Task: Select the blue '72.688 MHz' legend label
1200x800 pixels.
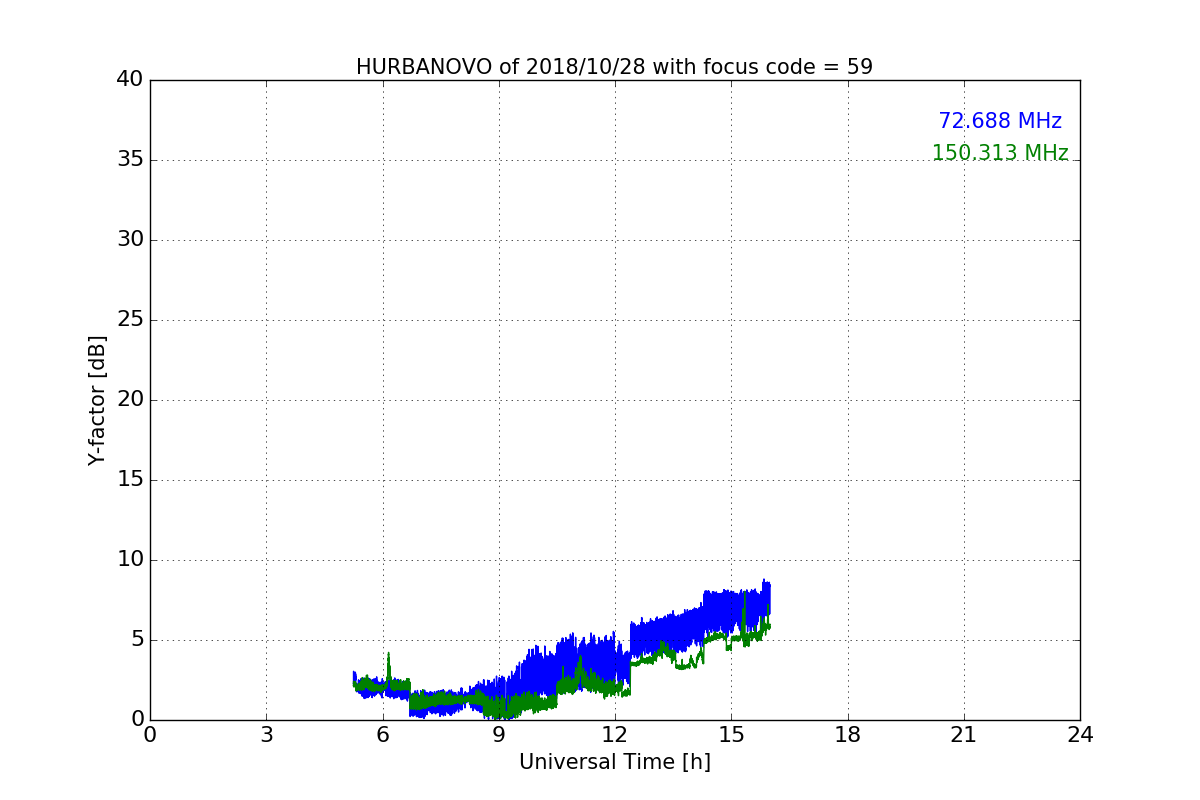Action: click(x=1000, y=121)
